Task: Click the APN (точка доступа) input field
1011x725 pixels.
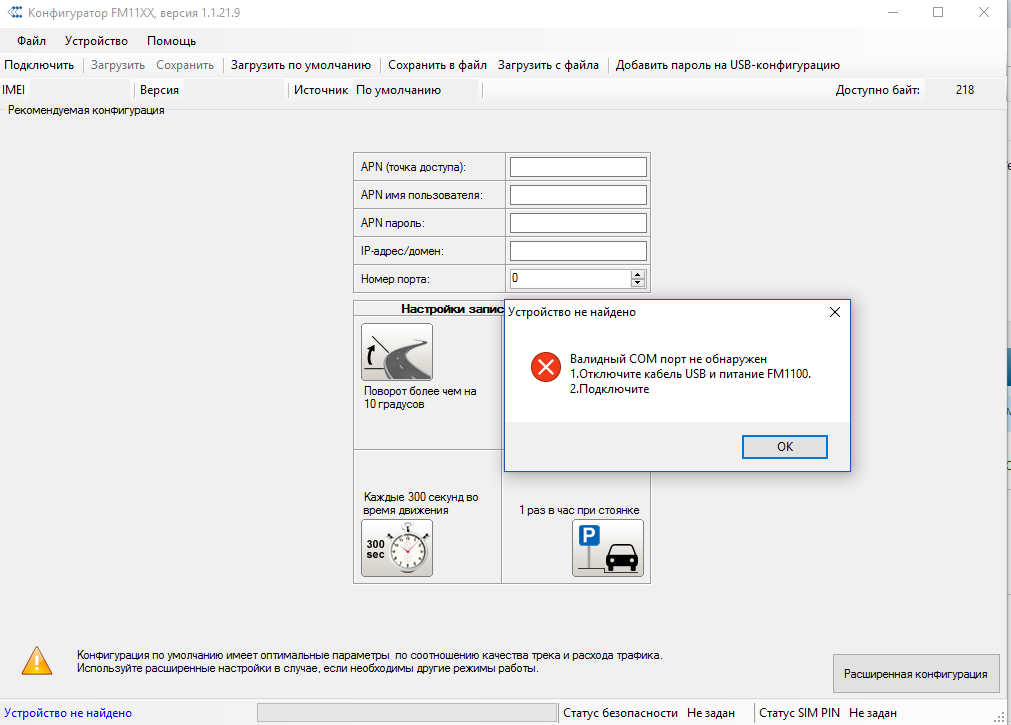Action: click(x=578, y=167)
